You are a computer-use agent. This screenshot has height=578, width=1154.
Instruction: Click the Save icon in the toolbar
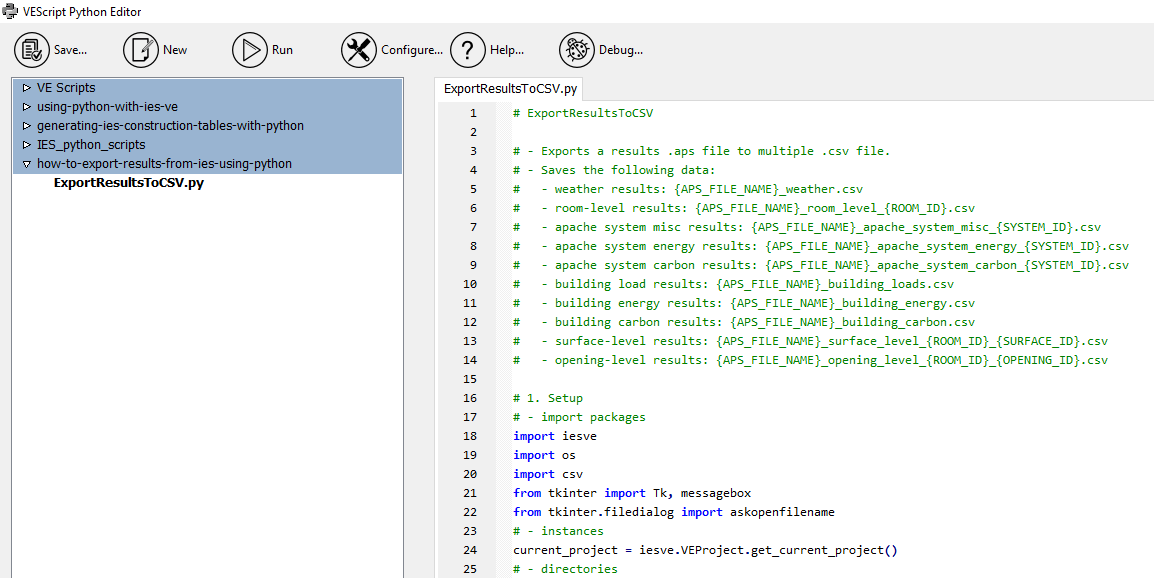pyautogui.click(x=30, y=49)
